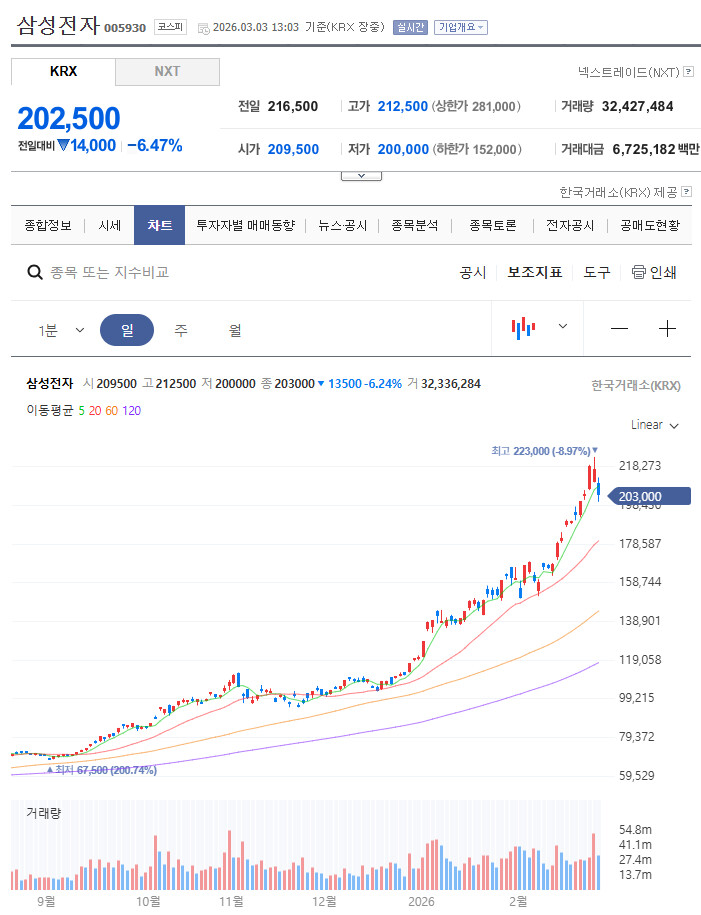Click the 이동평균 legend label
The image size is (701, 915).
(50, 411)
